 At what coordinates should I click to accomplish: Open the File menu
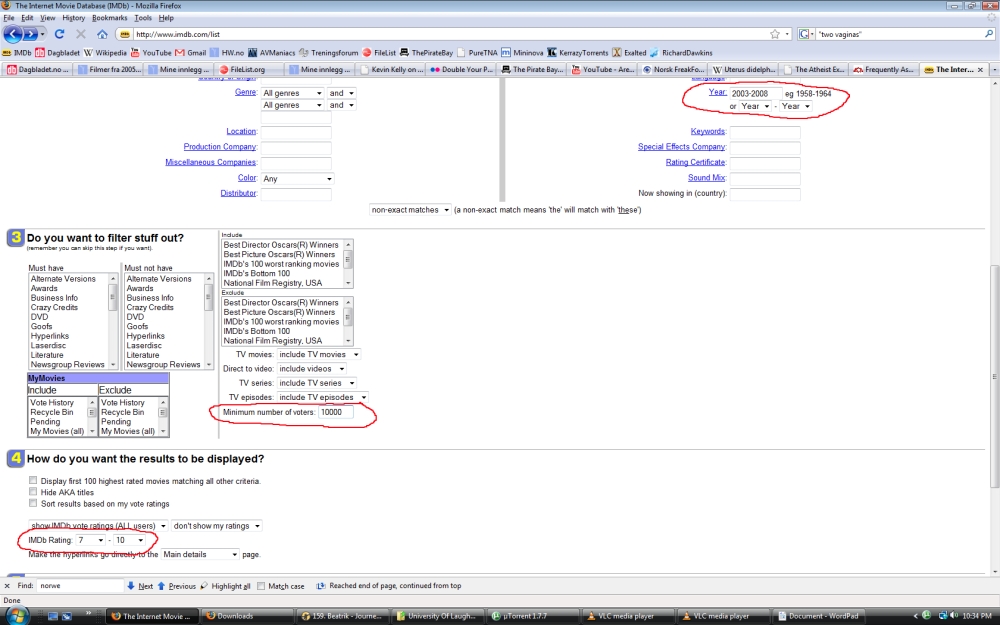pos(9,18)
